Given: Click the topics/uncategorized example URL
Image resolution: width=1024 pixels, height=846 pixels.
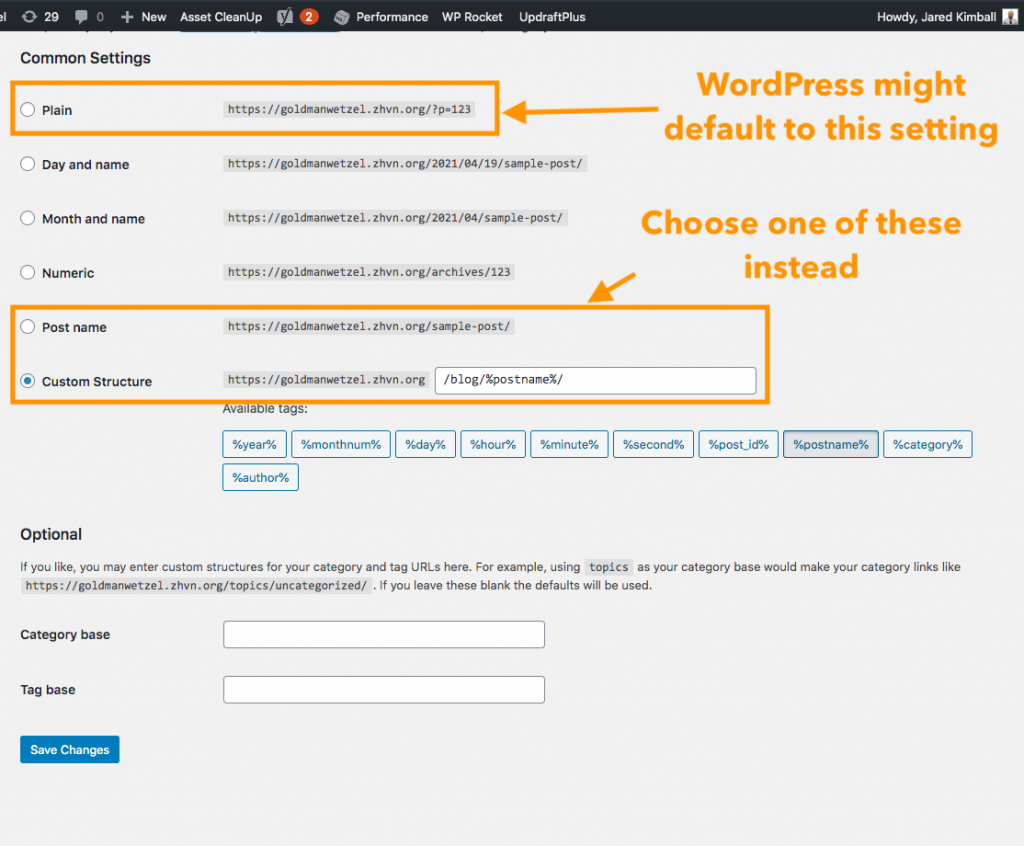Looking at the screenshot, I should [196, 585].
